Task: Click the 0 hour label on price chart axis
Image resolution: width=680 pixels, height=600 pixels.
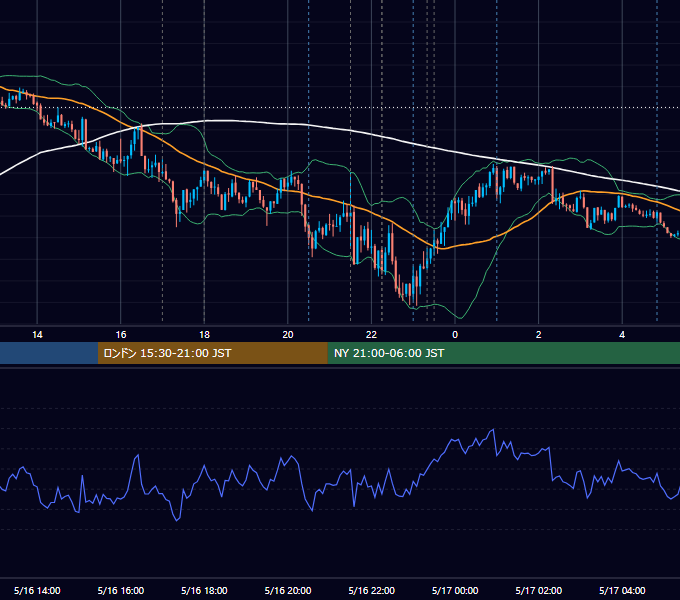Action: coord(455,335)
